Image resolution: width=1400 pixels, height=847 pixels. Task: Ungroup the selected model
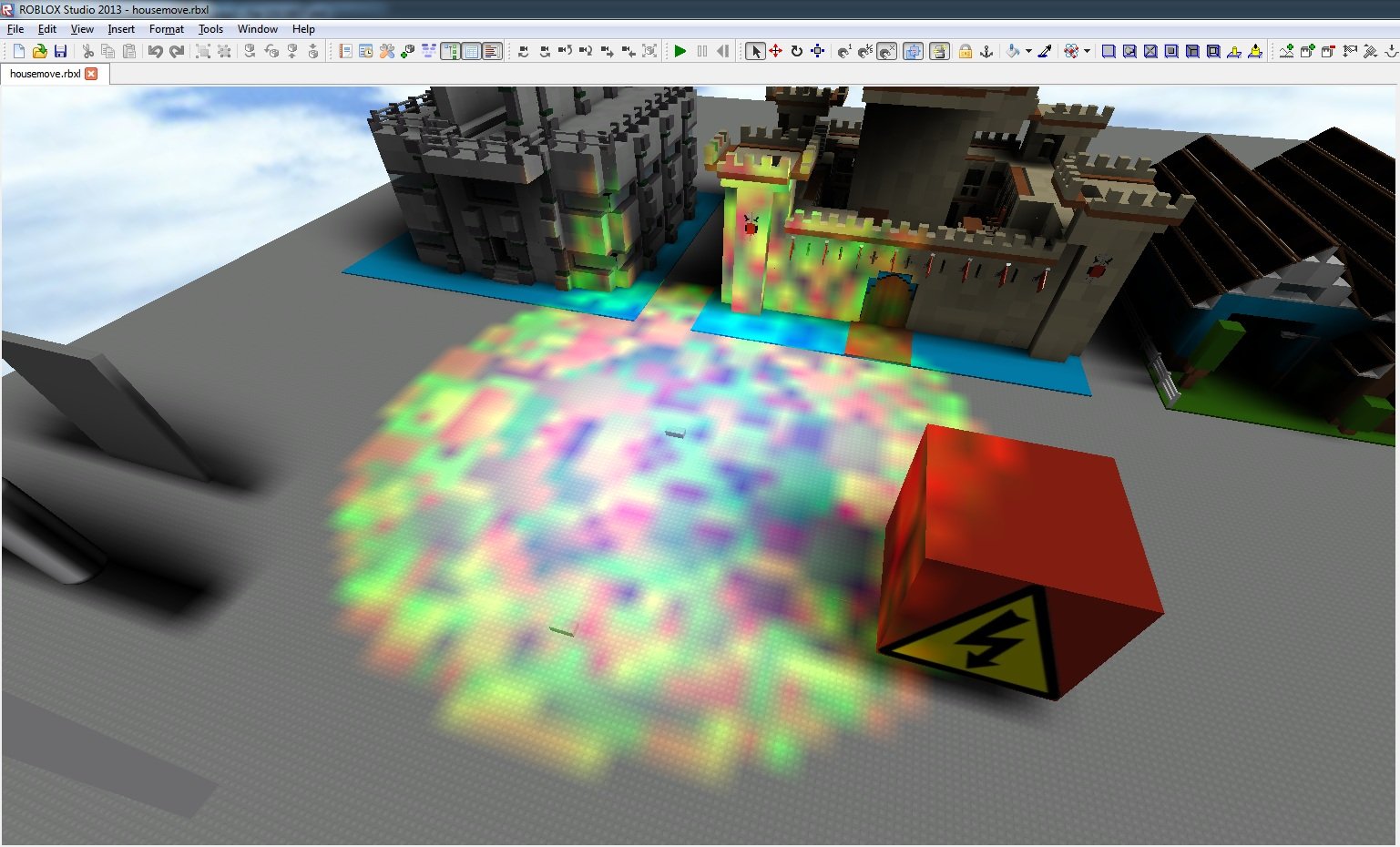[223, 51]
